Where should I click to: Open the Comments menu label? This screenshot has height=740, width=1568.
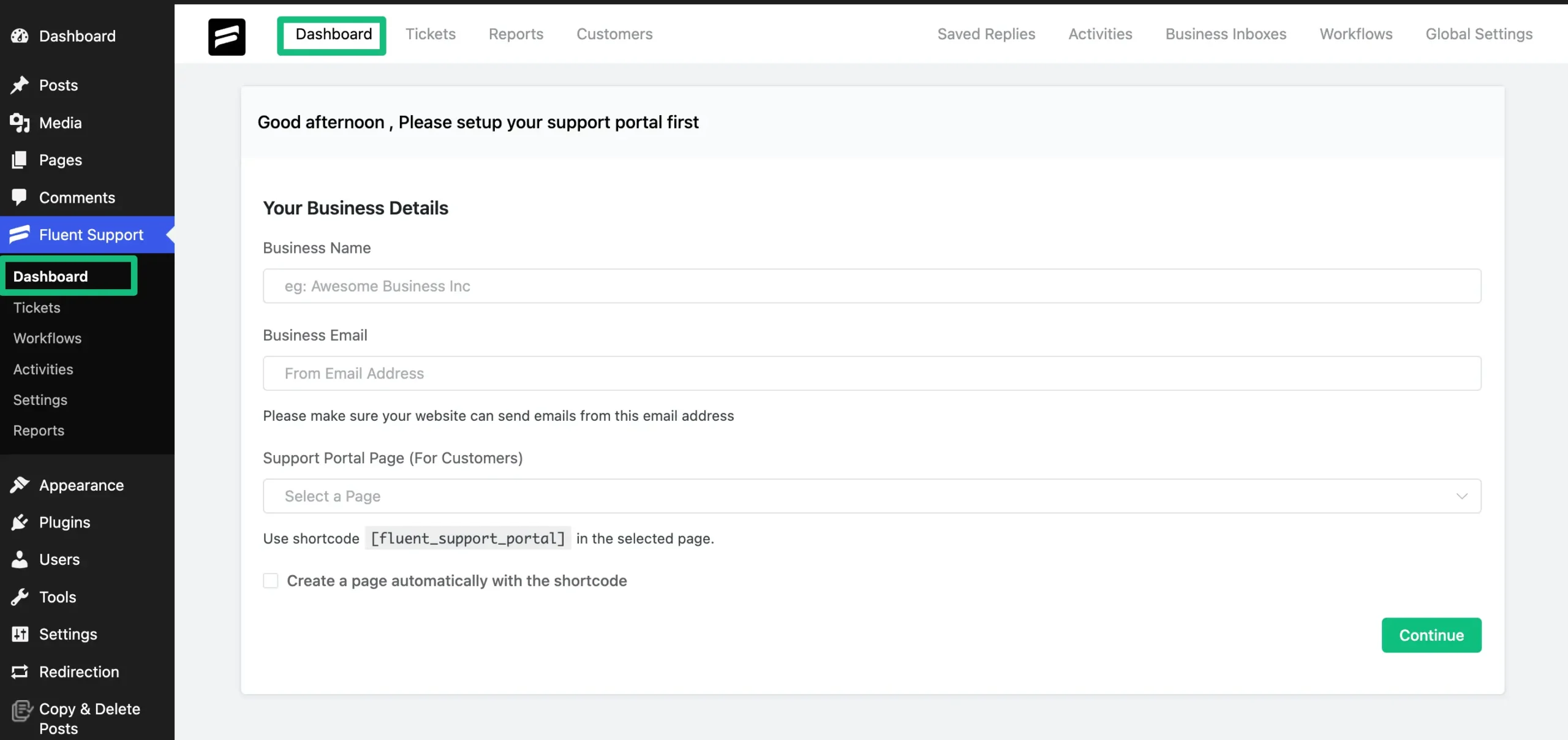pos(77,197)
